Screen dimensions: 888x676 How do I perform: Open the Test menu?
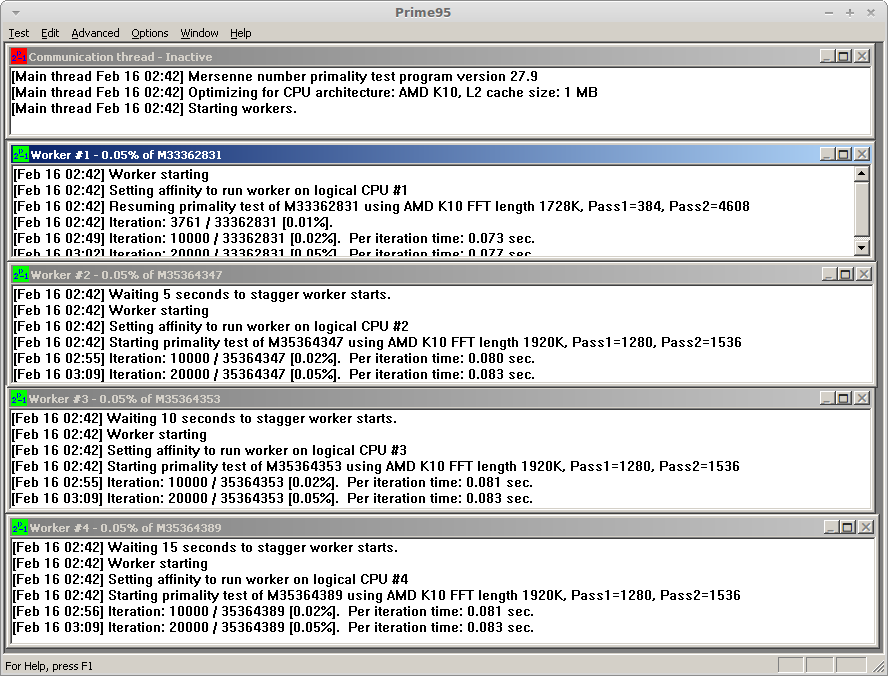(x=19, y=33)
